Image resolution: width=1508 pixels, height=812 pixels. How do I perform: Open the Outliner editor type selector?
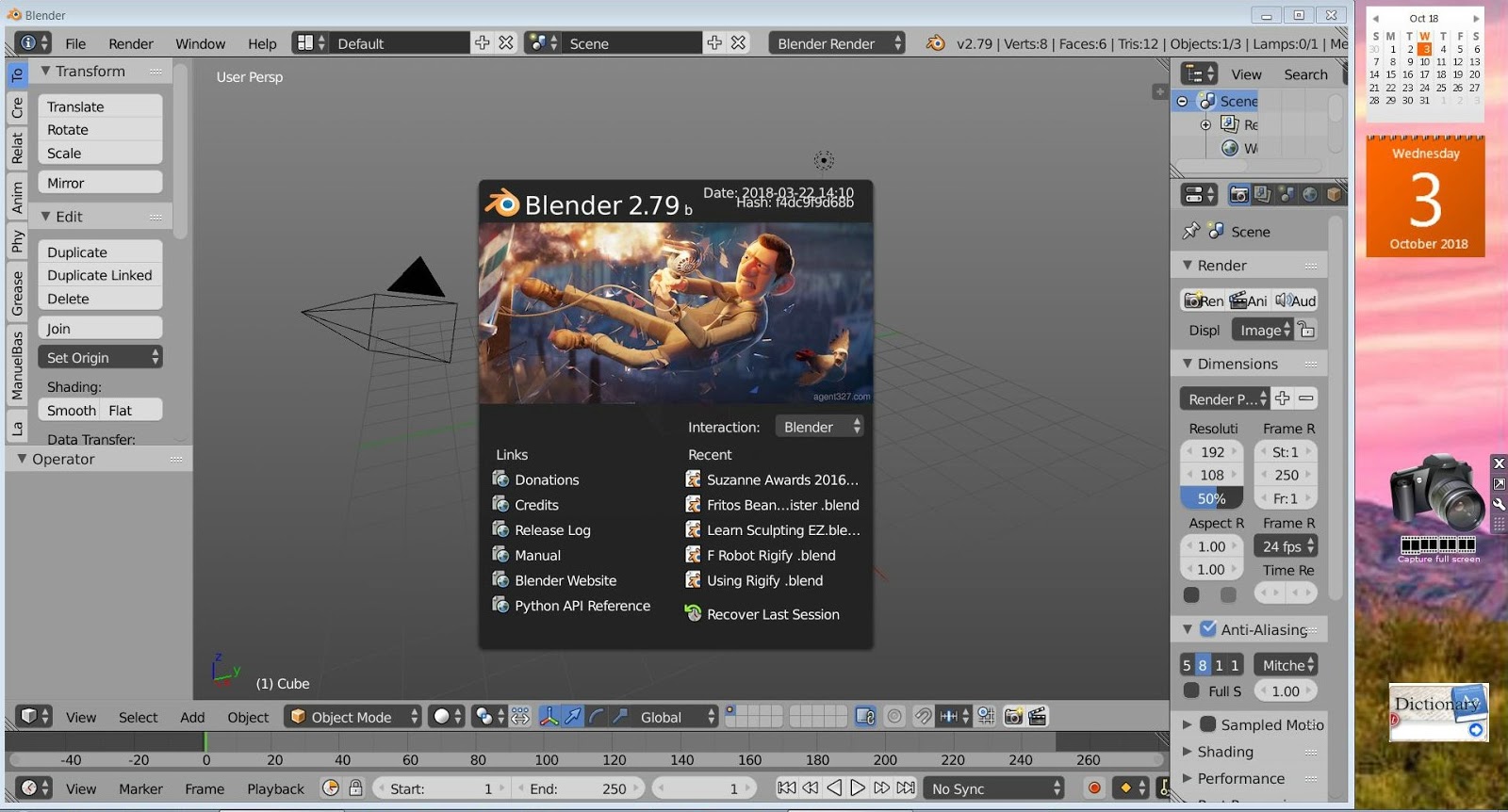(x=1199, y=74)
